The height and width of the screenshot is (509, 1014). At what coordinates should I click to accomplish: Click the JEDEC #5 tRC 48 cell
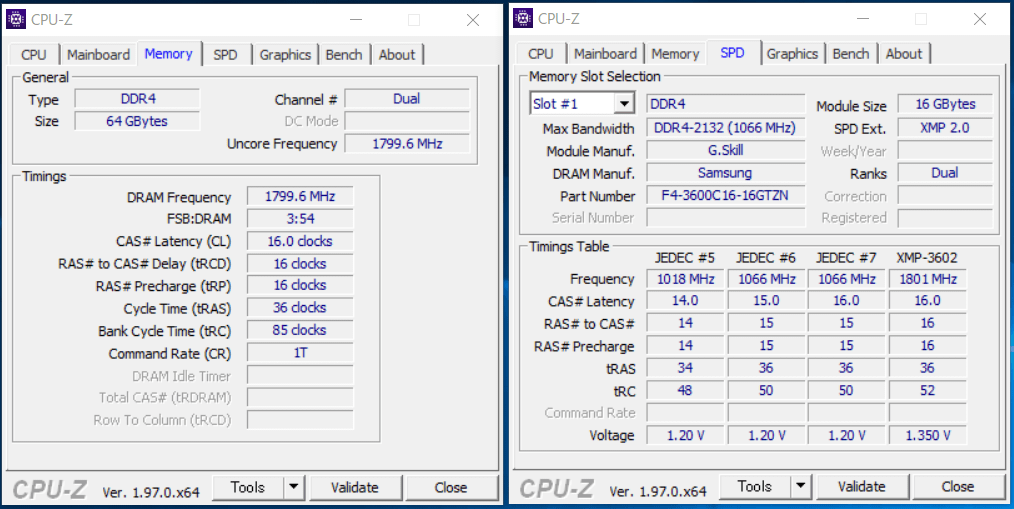pos(685,391)
